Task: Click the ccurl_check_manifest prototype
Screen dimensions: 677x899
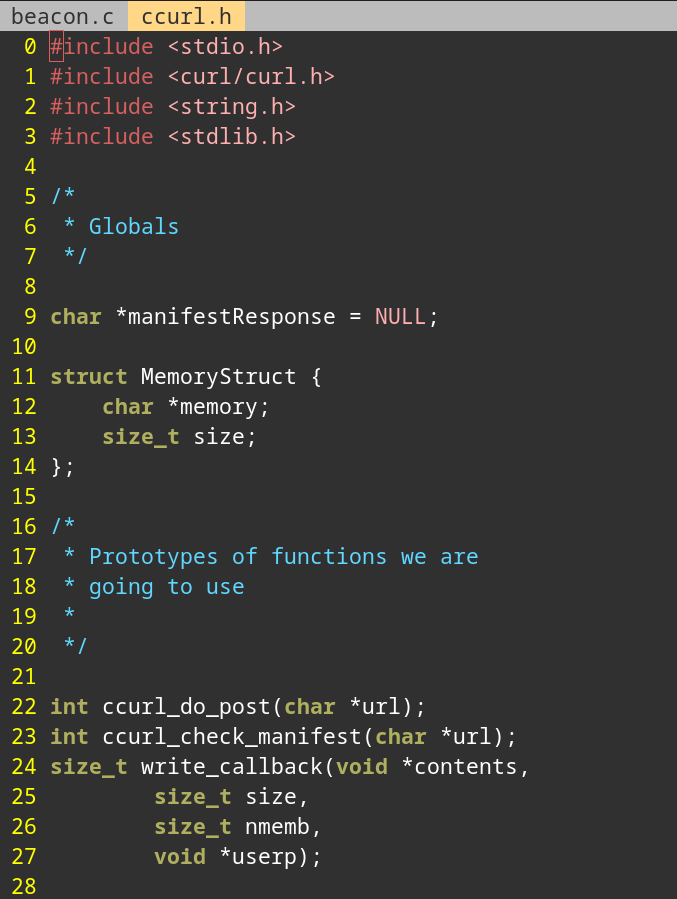Action: click(x=231, y=737)
